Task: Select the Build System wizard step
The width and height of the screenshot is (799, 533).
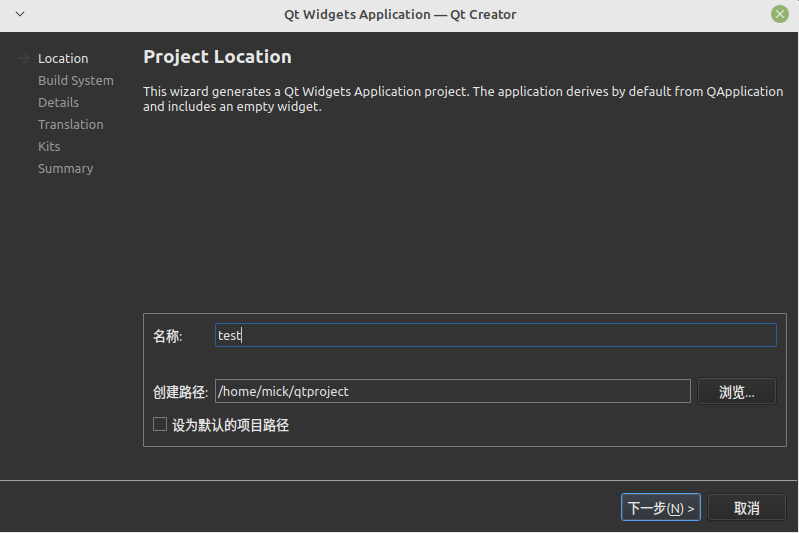Action: [x=75, y=80]
